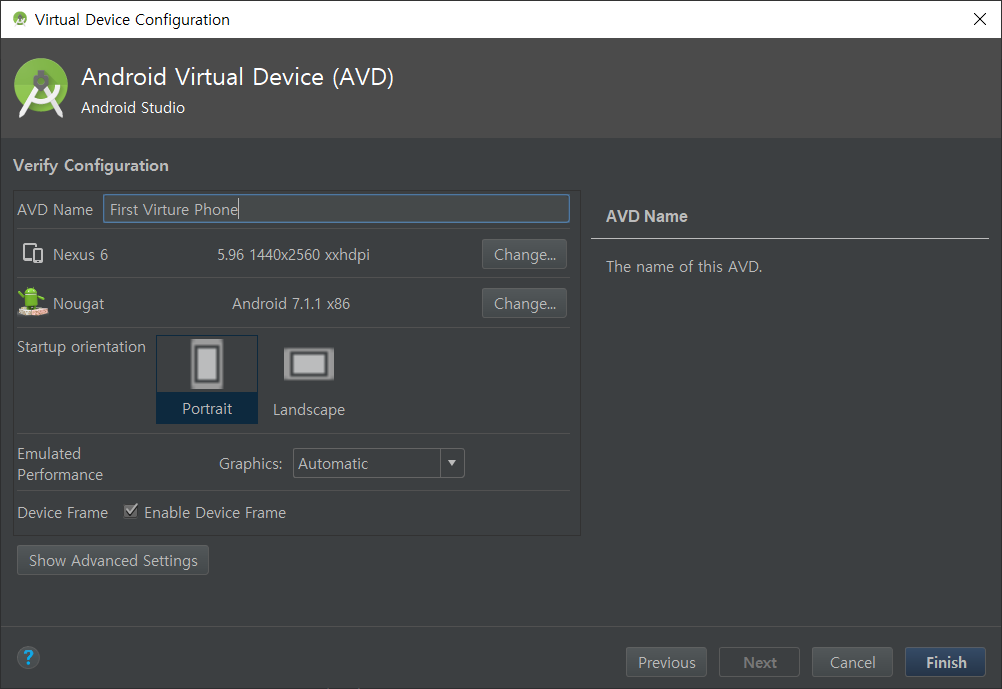Screen dimensions: 1002x689
Task: Click the 'Nexus 6' device name
Action: pyautogui.click(x=81, y=254)
